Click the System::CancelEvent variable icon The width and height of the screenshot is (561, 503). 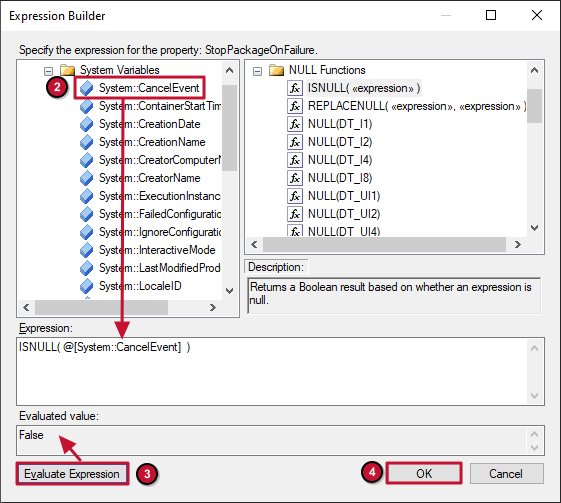click(87, 88)
